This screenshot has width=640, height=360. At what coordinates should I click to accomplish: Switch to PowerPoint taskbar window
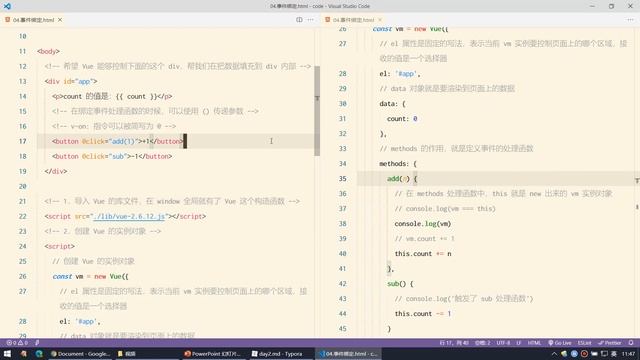tap(212, 353)
